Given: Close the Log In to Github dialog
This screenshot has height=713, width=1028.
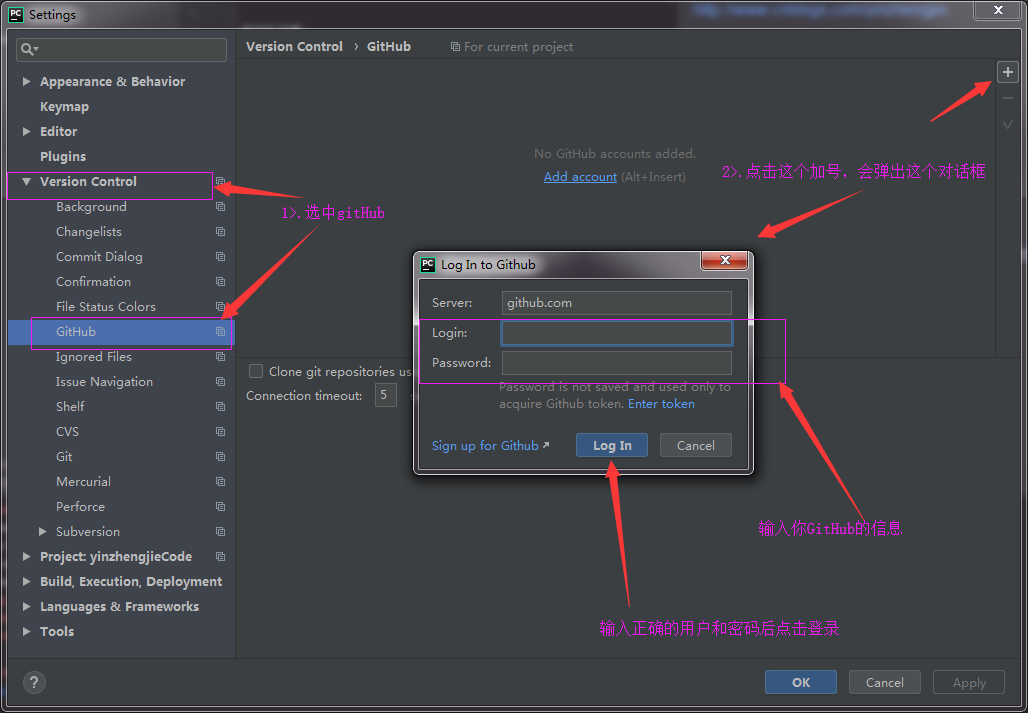Looking at the screenshot, I should (x=724, y=260).
